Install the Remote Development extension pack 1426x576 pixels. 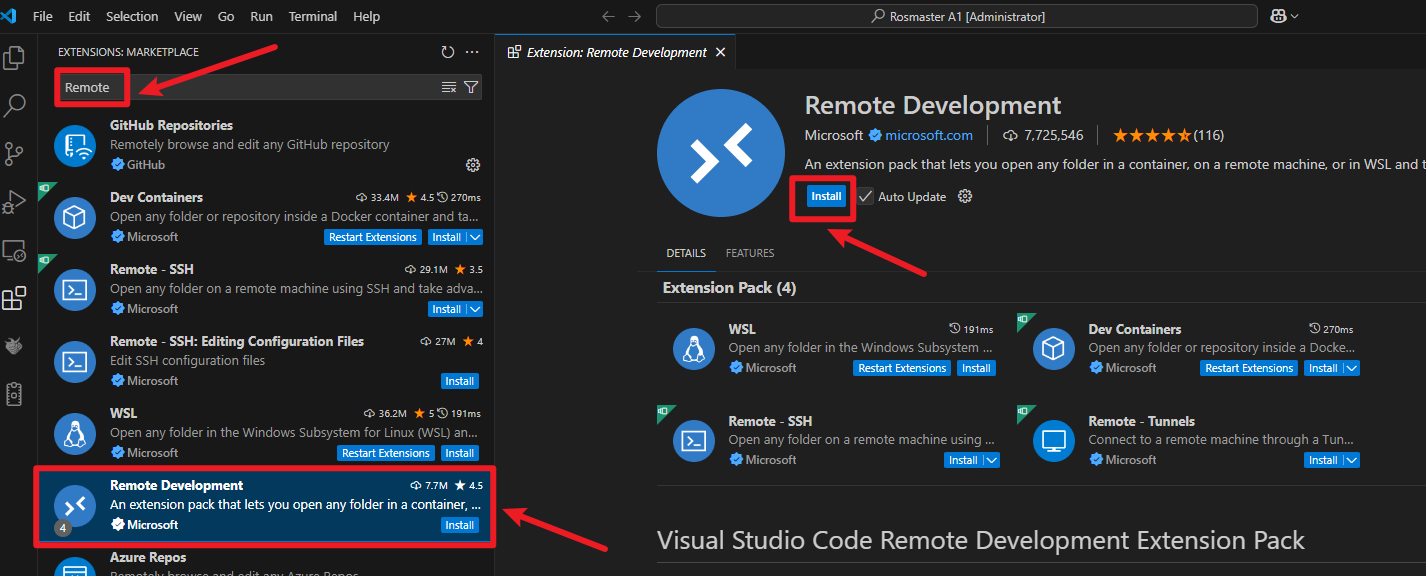coord(826,196)
